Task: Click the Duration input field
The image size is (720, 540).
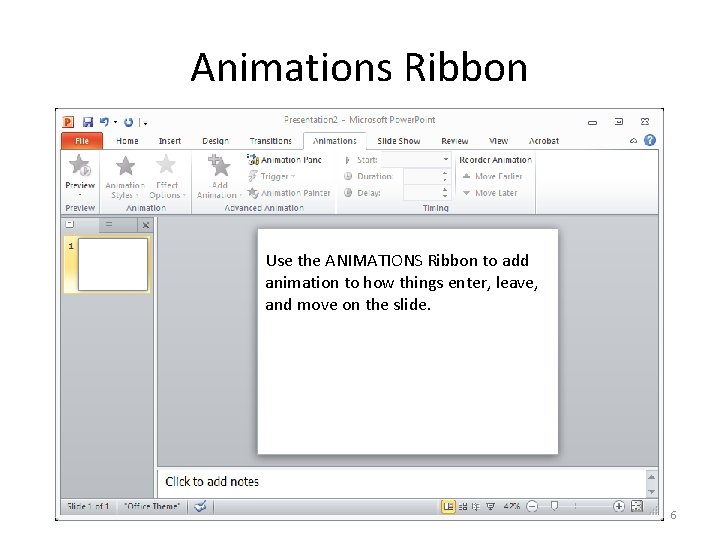Action: (422, 176)
